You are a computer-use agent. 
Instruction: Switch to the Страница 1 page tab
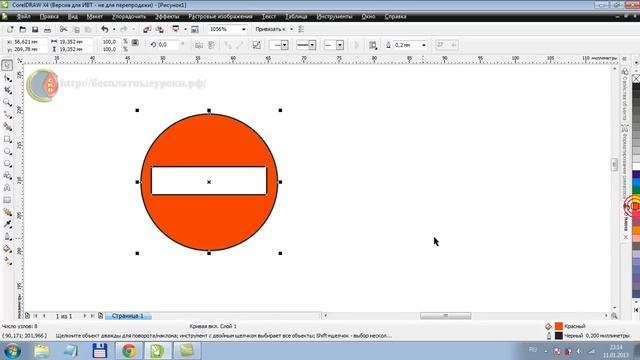(x=128, y=316)
